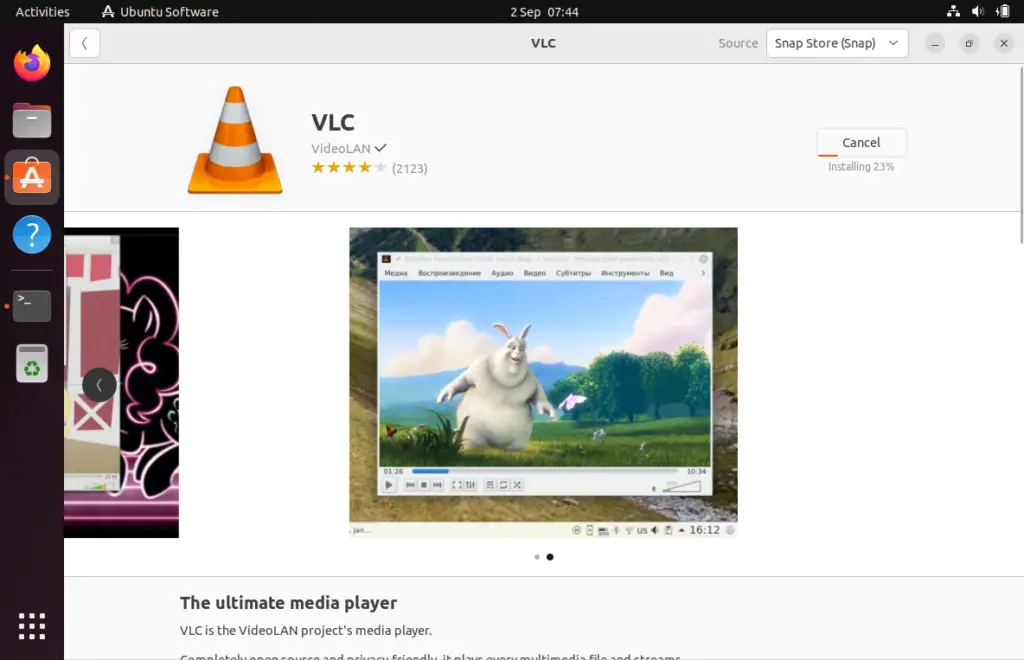The height and width of the screenshot is (660, 1024).
Task: Open the Source dropdown Snap Store (Snap)
Action: [x=837, y=43]
